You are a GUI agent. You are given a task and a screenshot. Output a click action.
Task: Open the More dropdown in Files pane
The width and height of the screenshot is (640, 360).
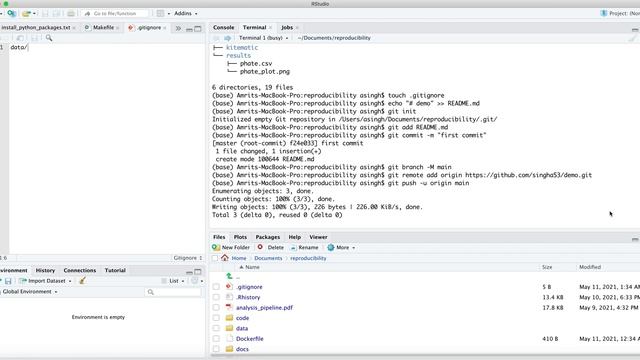pos(341,247)
